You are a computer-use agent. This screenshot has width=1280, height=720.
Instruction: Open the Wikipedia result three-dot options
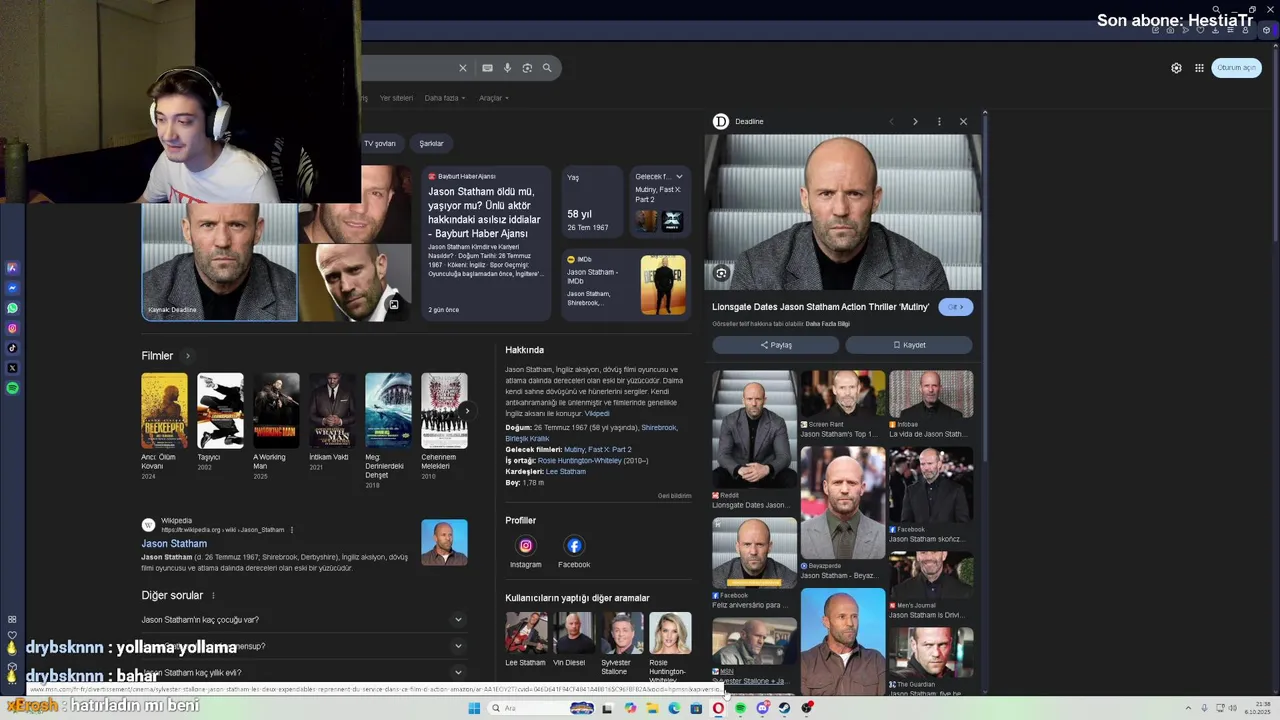click(x=292, y=530)
